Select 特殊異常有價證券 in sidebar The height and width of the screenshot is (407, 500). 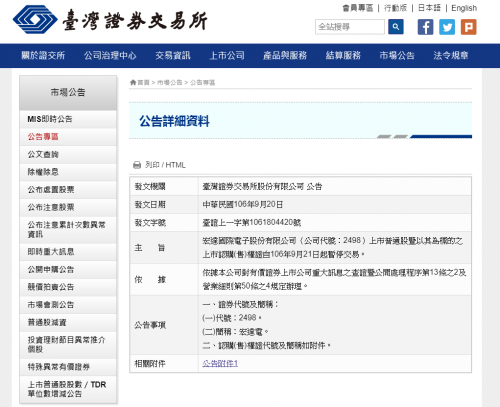coord(68,367)
